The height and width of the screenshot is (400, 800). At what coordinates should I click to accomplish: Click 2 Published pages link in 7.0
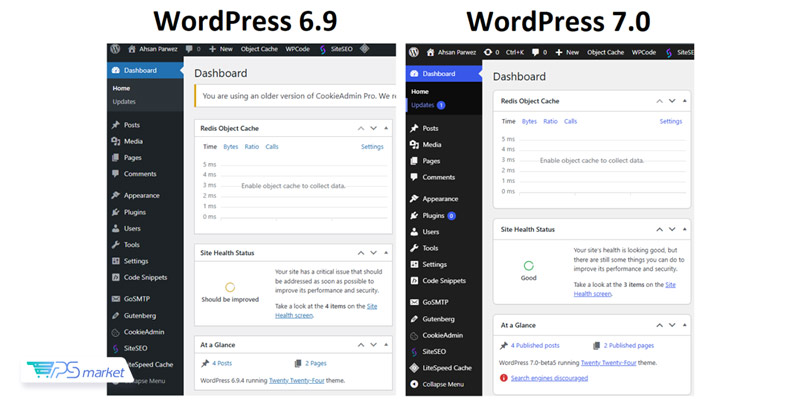point(629,345)
